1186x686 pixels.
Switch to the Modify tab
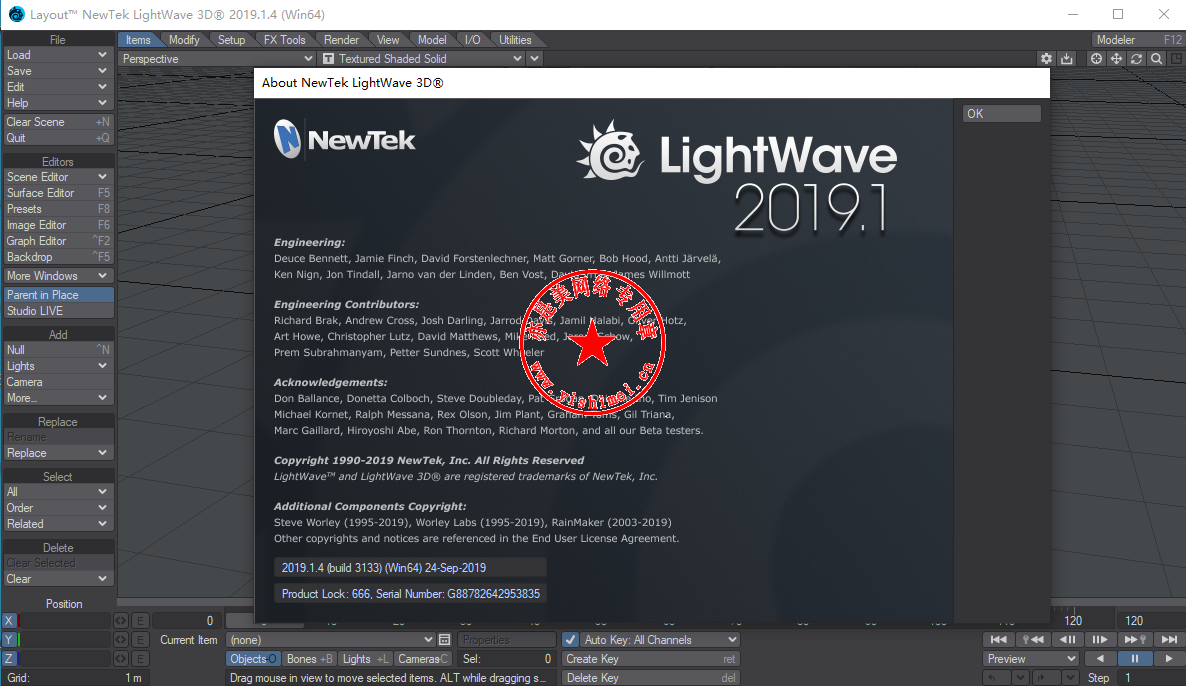pos(184,39)
